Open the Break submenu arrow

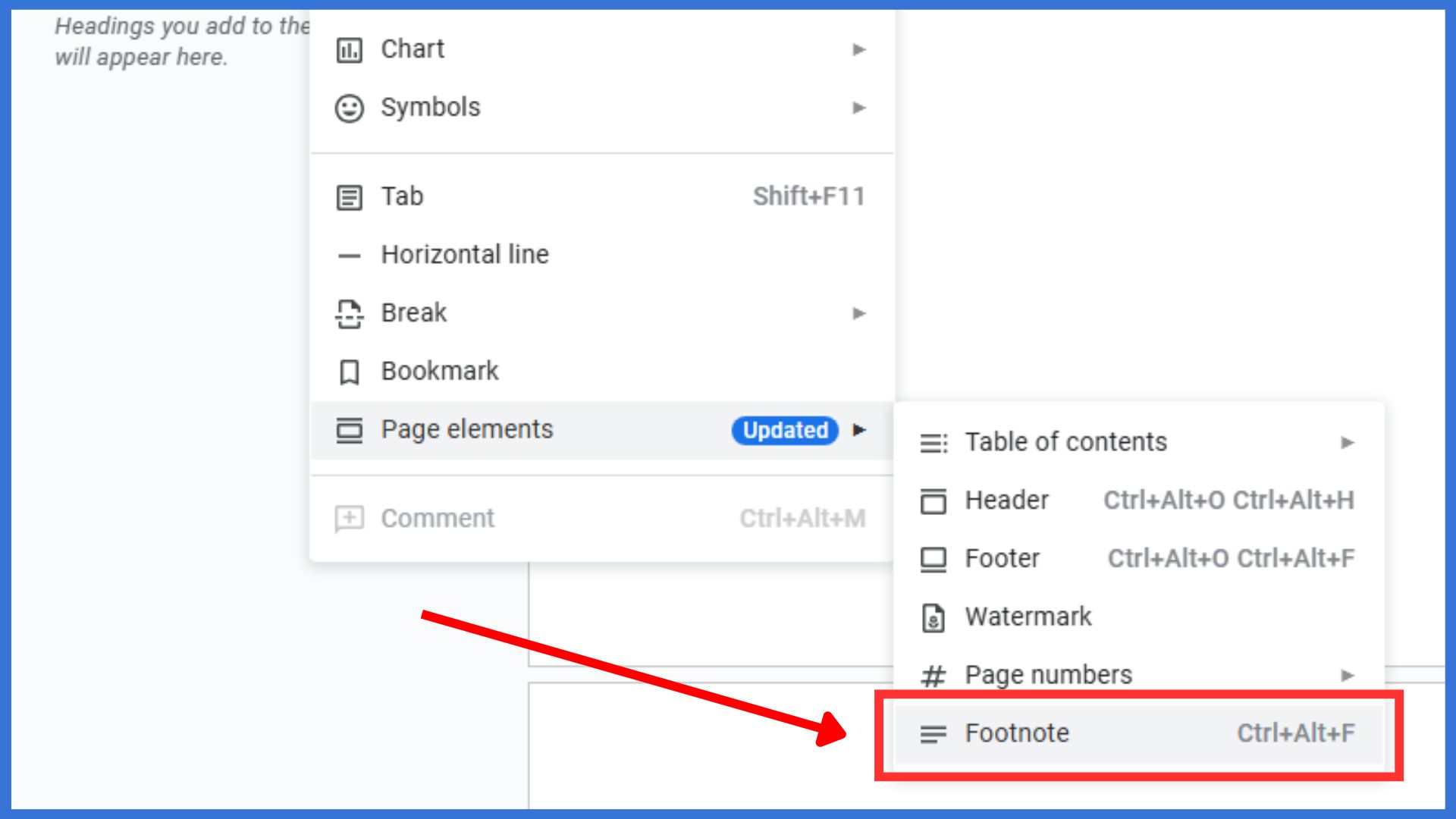[x=858, y=312]
